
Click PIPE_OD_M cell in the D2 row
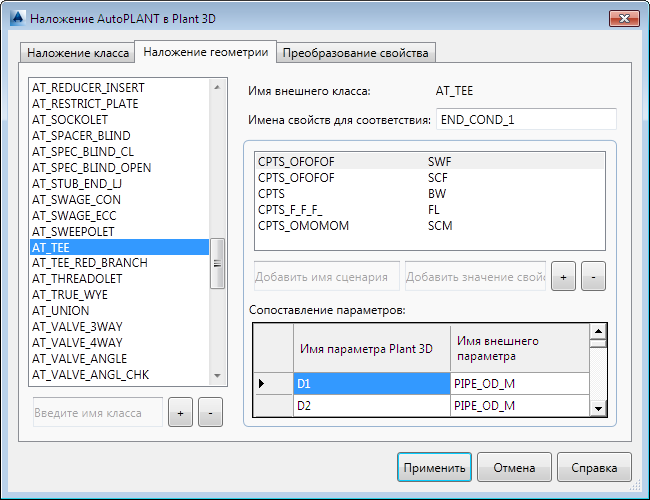520,405
